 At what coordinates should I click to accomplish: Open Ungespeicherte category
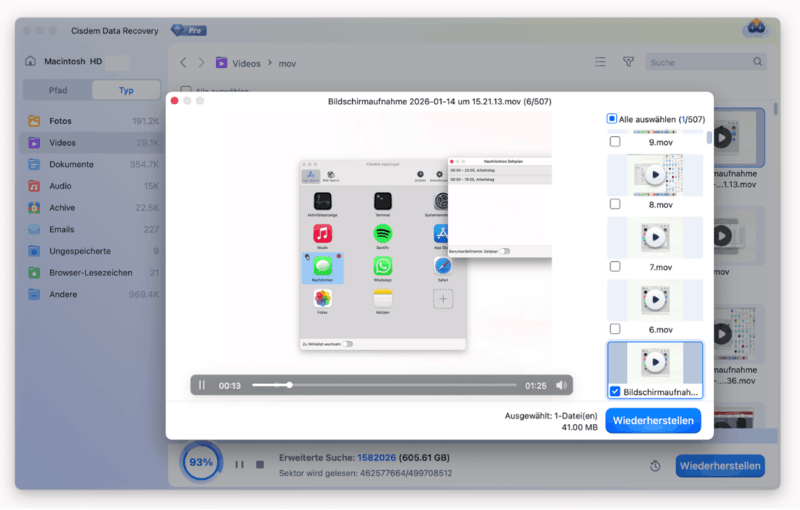tap(93, 251)
